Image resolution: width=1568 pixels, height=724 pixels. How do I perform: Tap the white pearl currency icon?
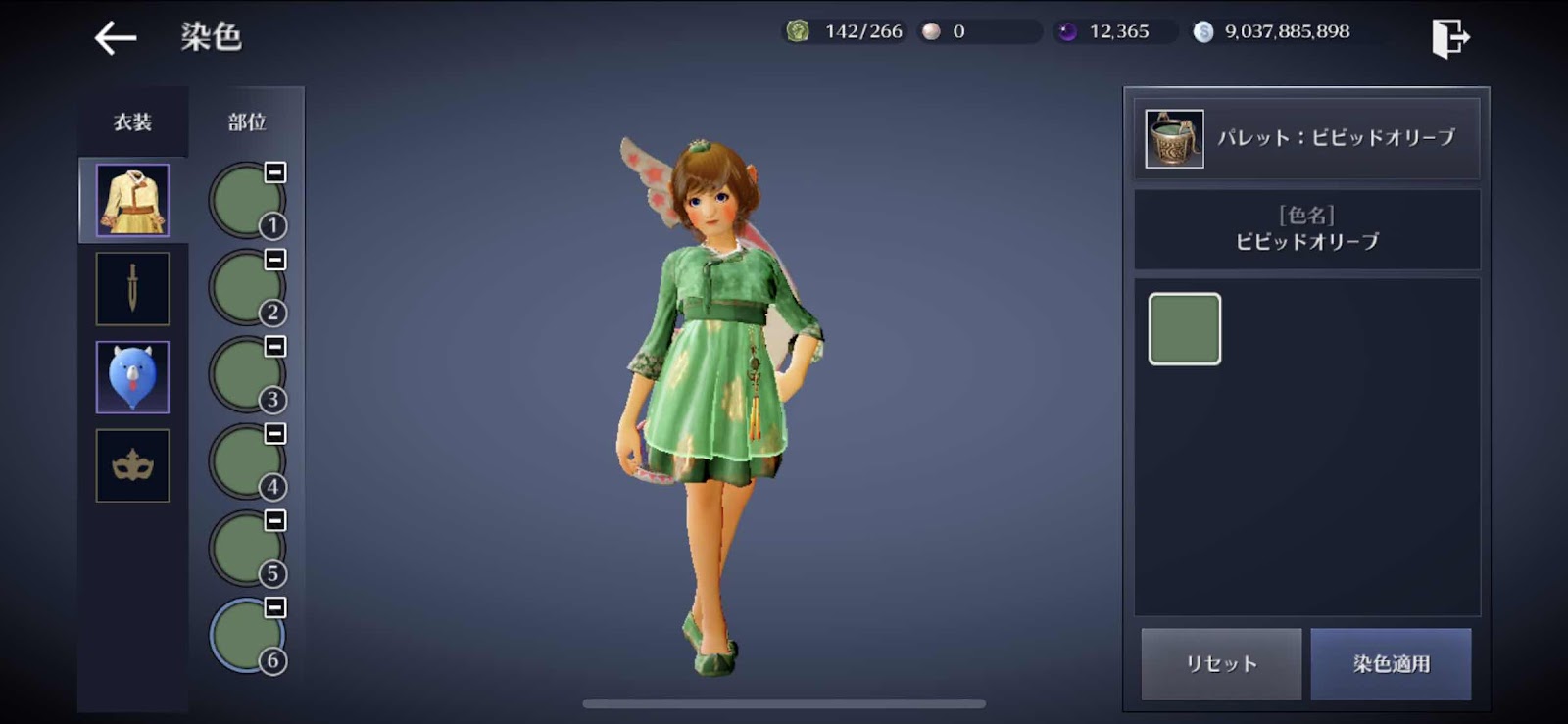[931, 31]
